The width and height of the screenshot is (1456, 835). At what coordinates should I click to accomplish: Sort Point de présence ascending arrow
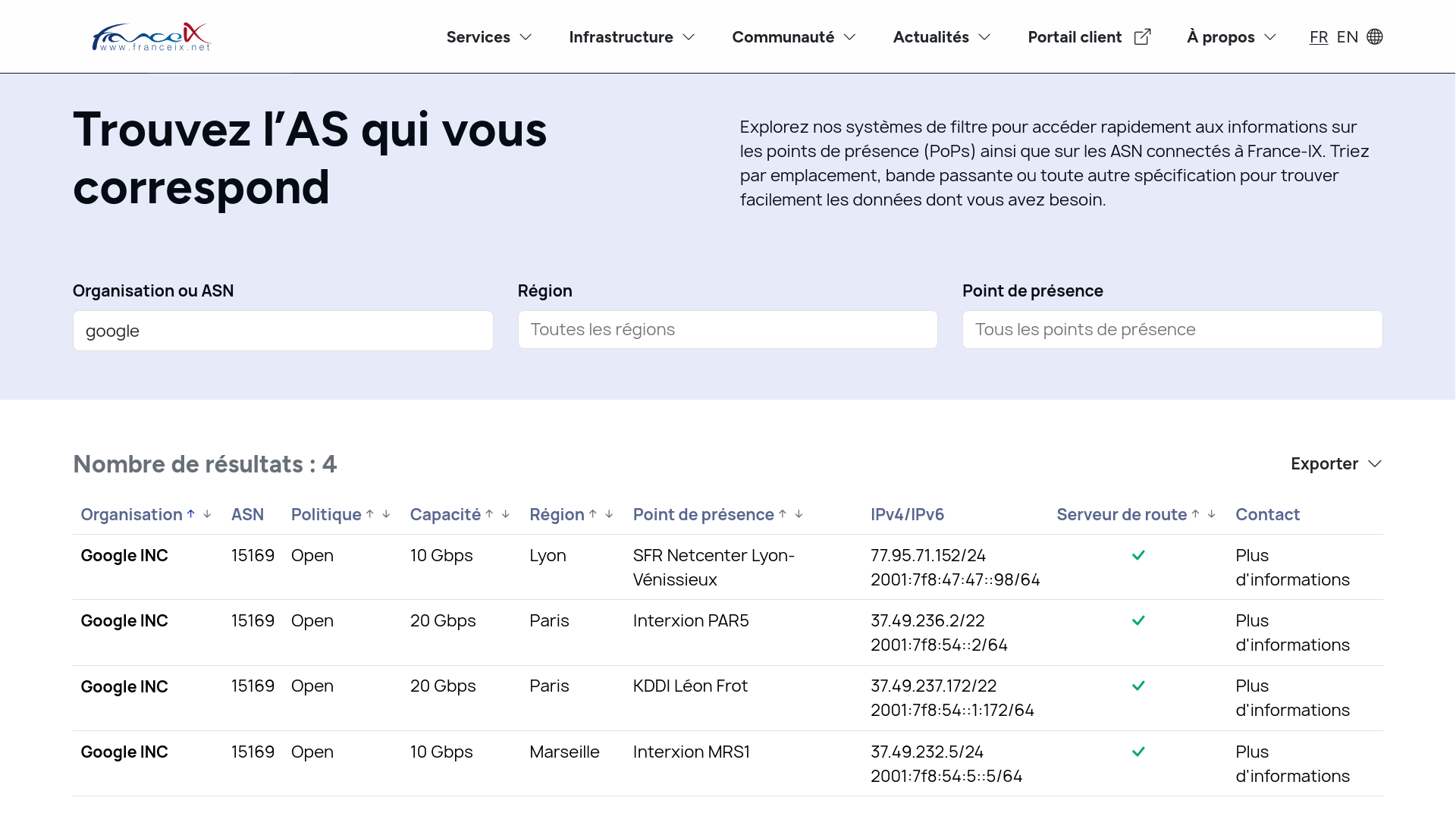pyautogui.click(x=783, y=514)
